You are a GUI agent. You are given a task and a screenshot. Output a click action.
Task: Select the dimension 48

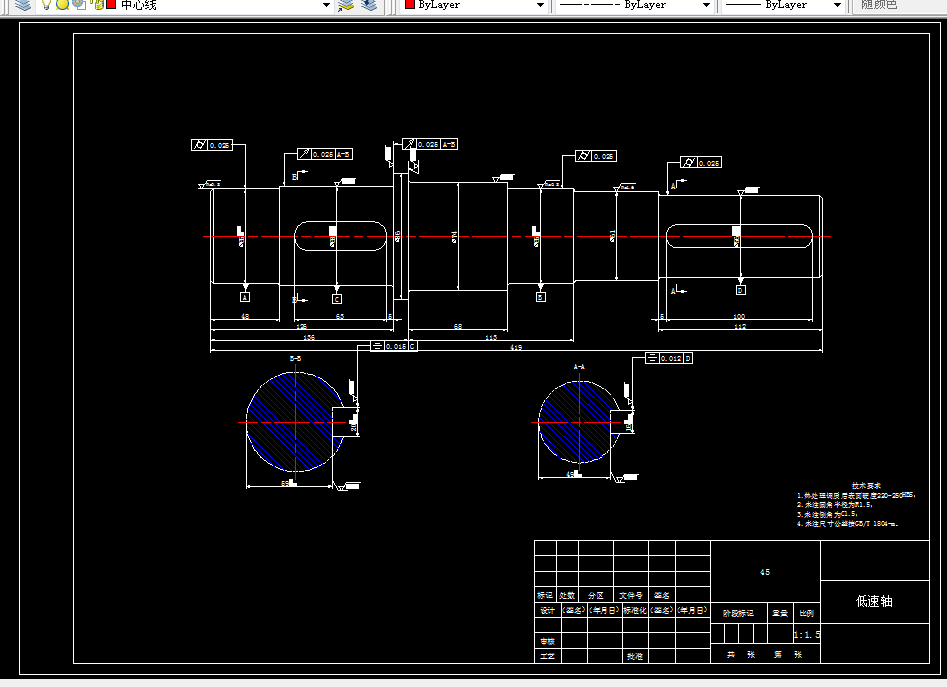[245, 316]
